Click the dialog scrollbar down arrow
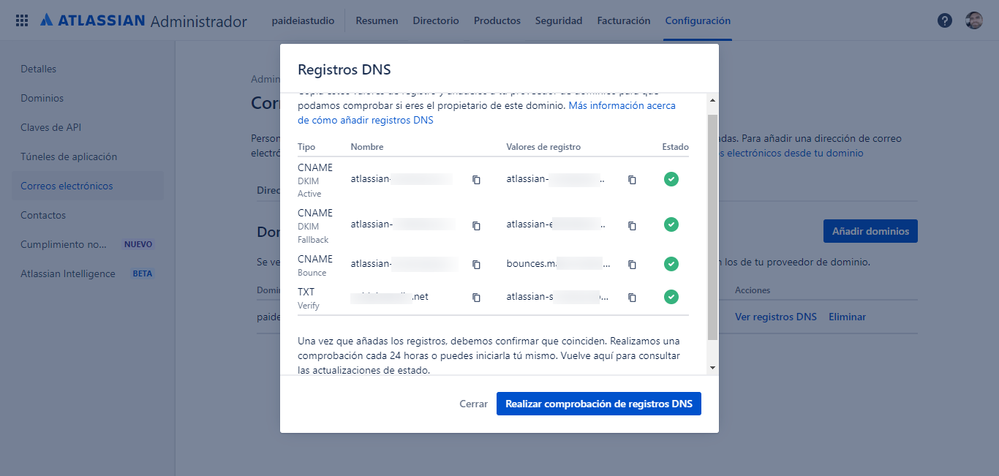The height and width of the screenshot is (476, 999). click(x=712, y=368)
